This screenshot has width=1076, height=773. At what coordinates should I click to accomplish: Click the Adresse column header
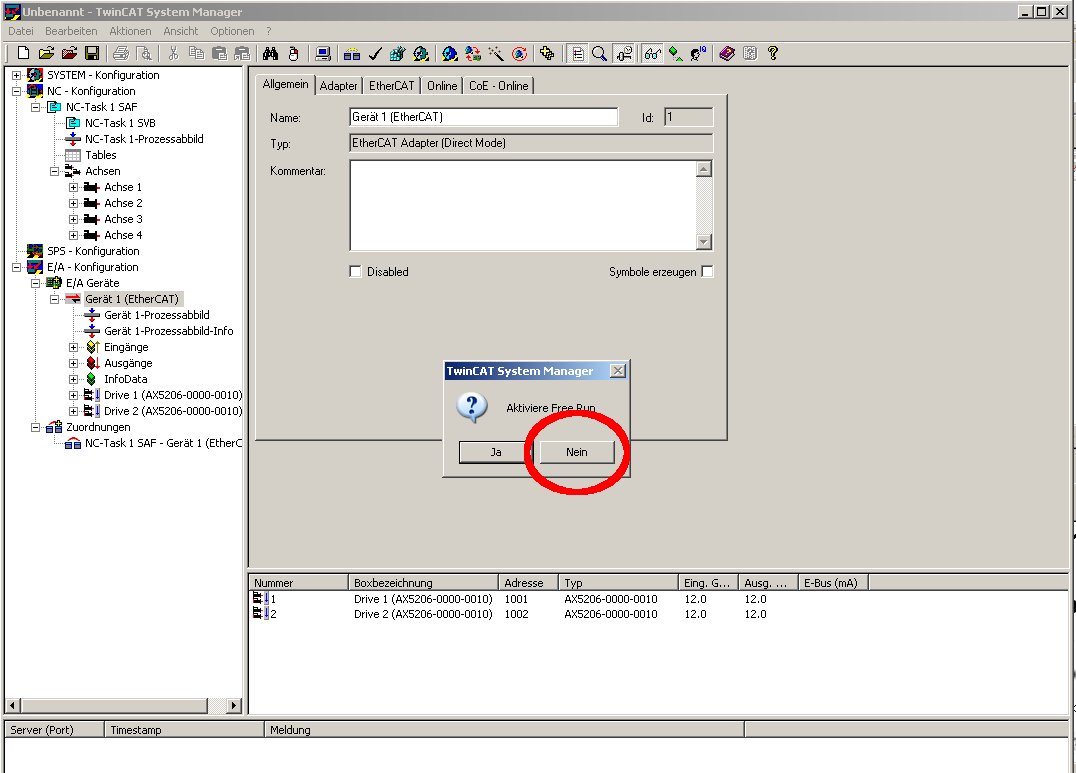coord(528,583)
